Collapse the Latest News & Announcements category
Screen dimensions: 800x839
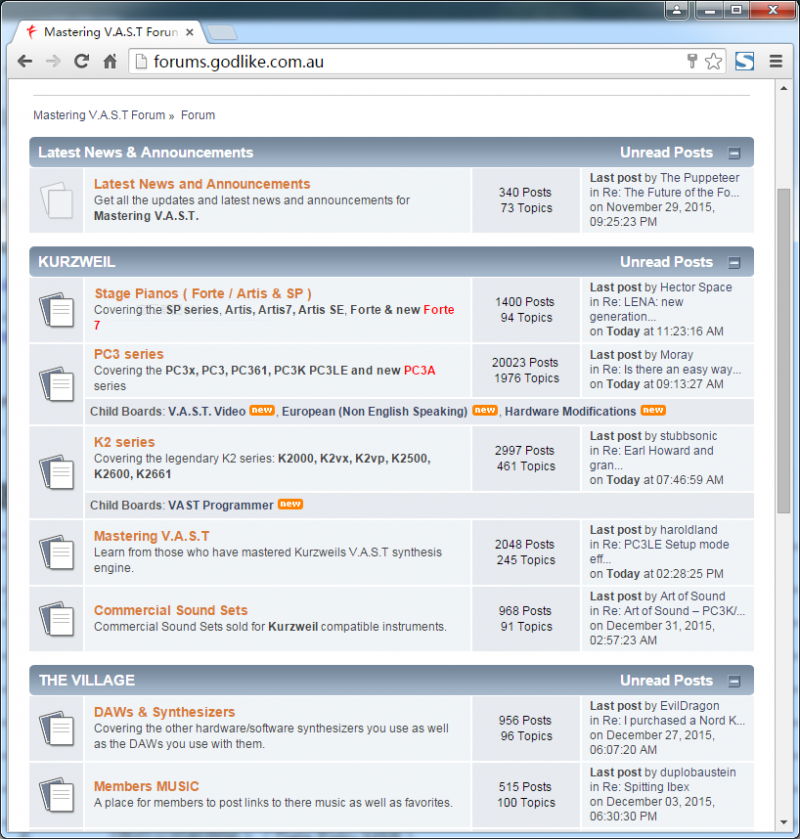pyautogui.click(x=735, y=153)
